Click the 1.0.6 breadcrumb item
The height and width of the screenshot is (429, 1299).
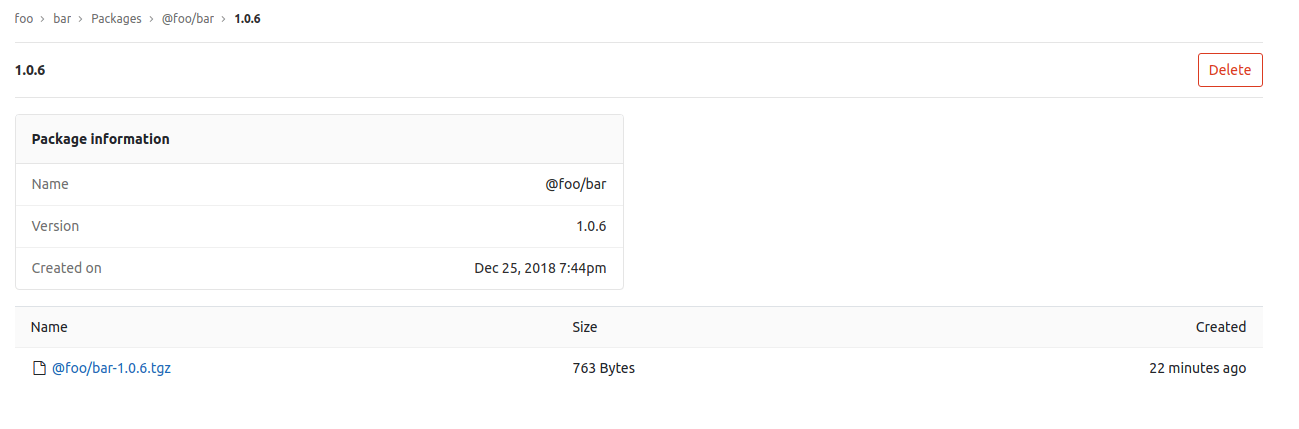tap(247, 19)
